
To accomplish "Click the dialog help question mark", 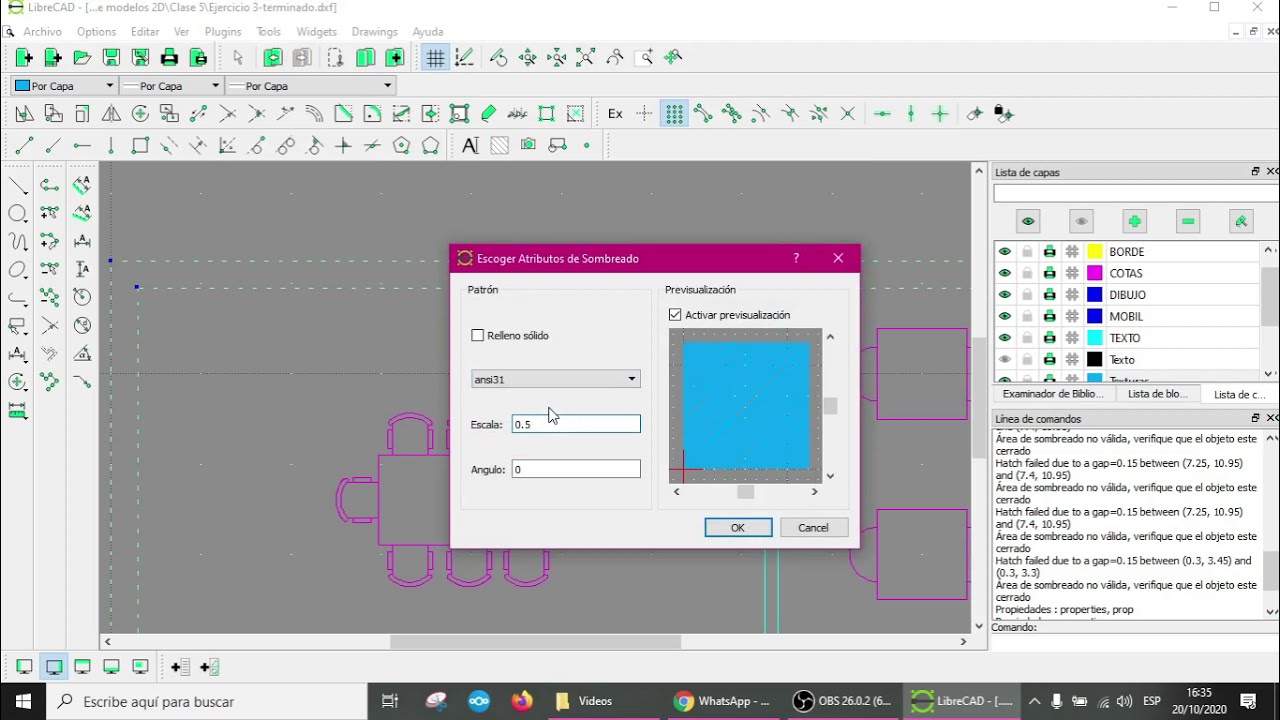I will tap(796, 258).
